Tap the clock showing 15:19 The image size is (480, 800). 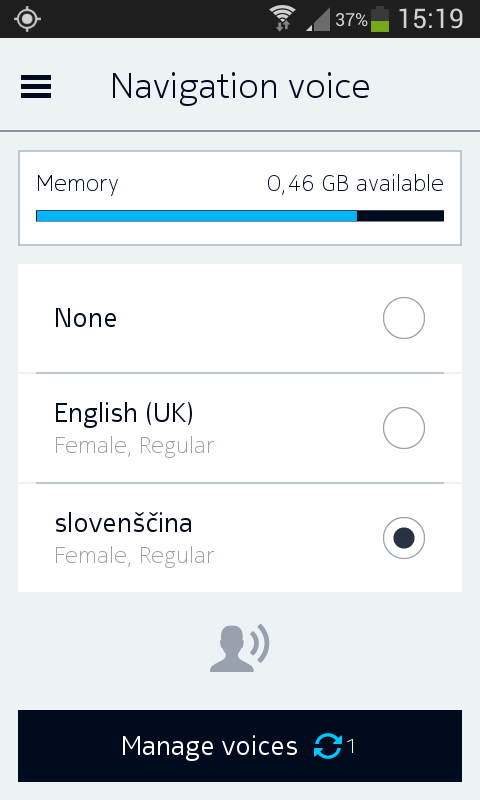(431, 19)
